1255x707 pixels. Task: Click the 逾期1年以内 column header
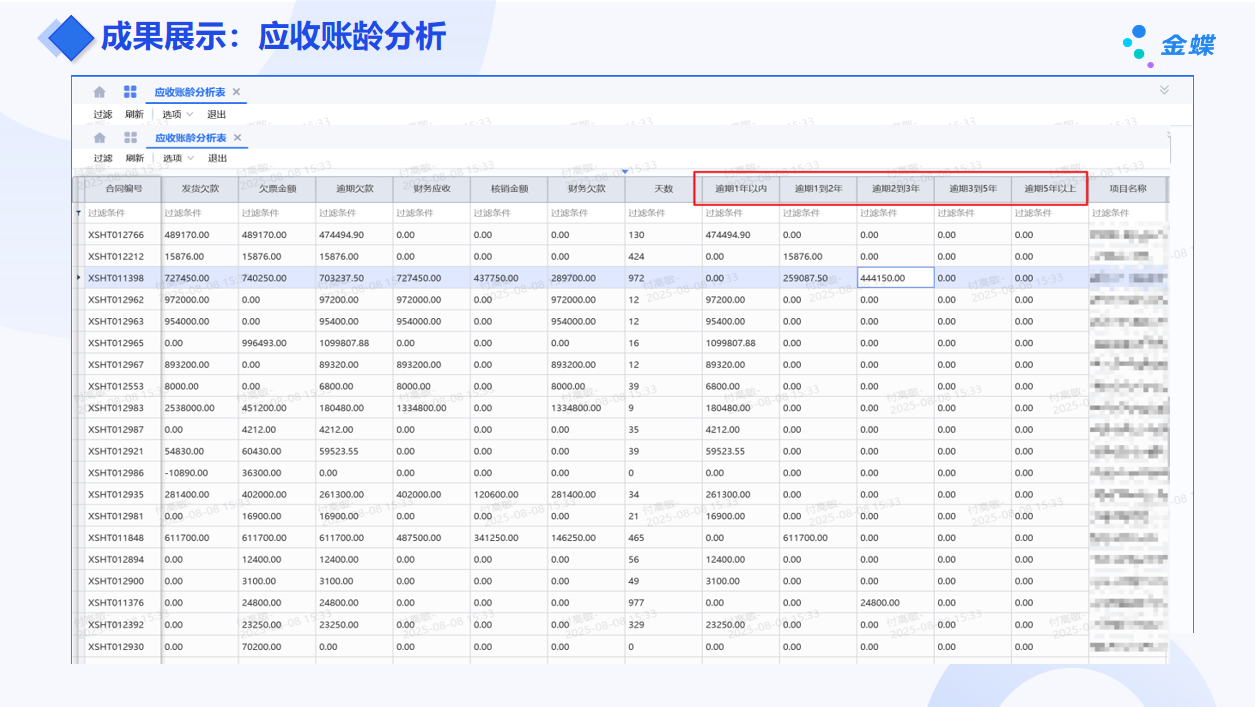pos(740,189)
